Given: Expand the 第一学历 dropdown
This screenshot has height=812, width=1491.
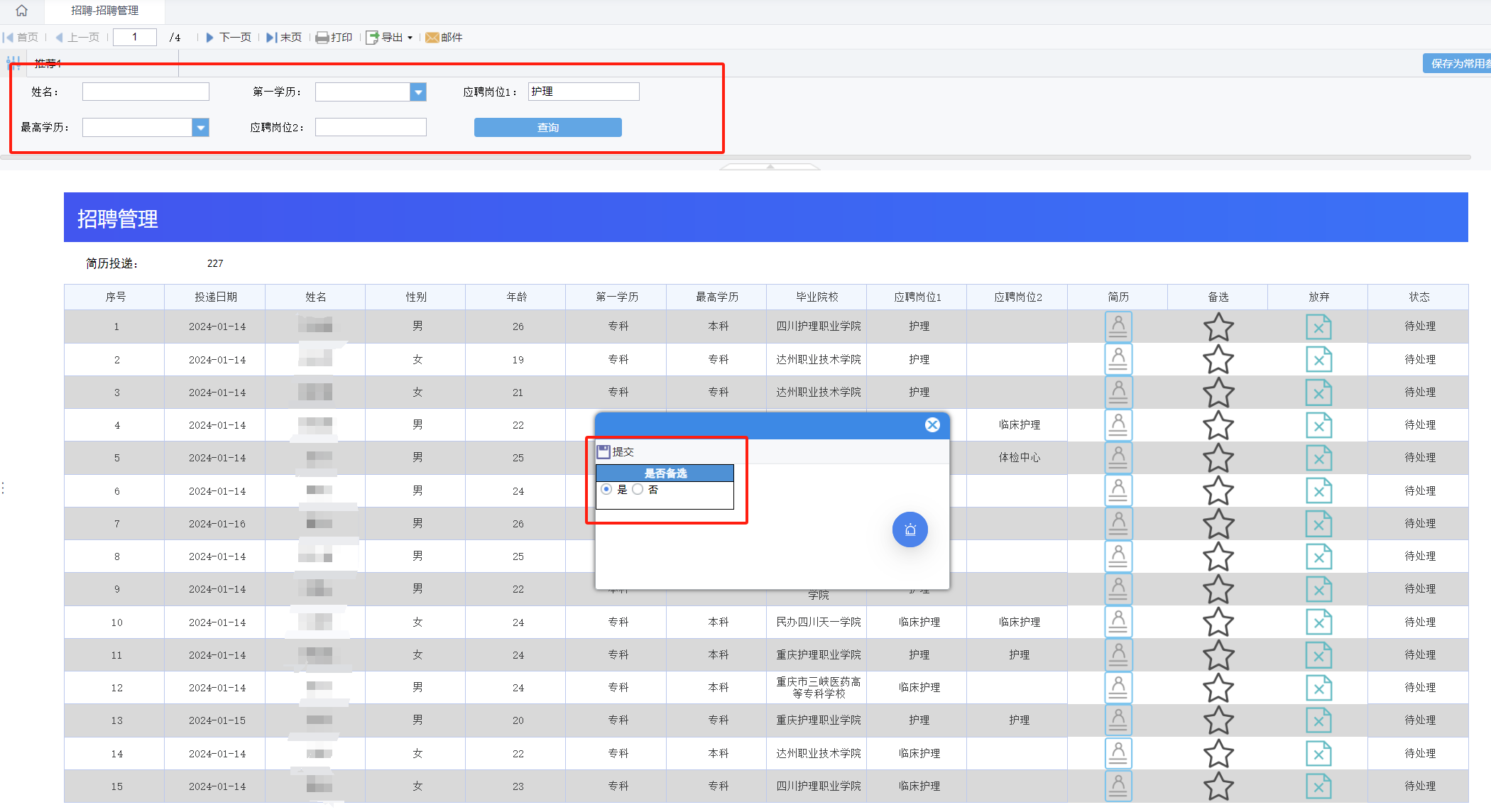Looking at the screenshot, I should click(x=418, y=92).
